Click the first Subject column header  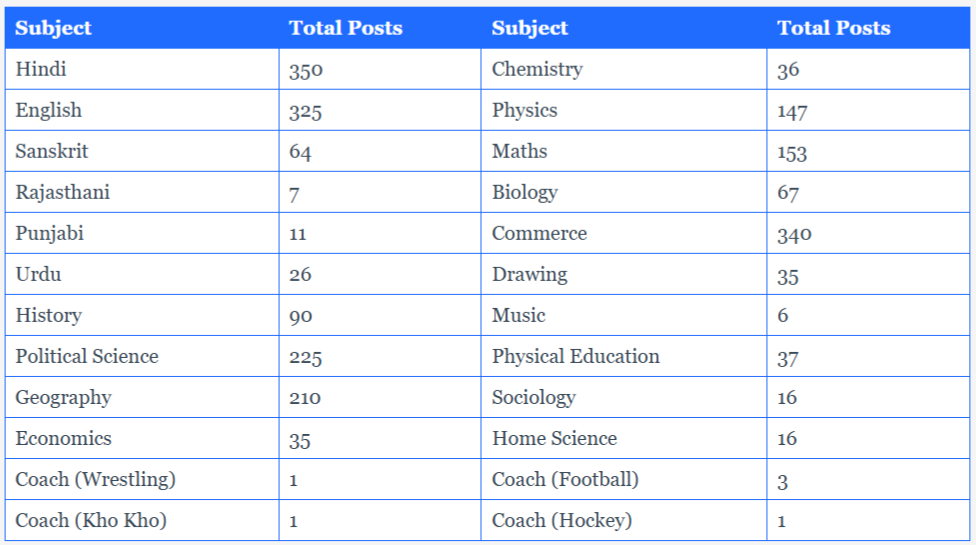tap(142, 28)
